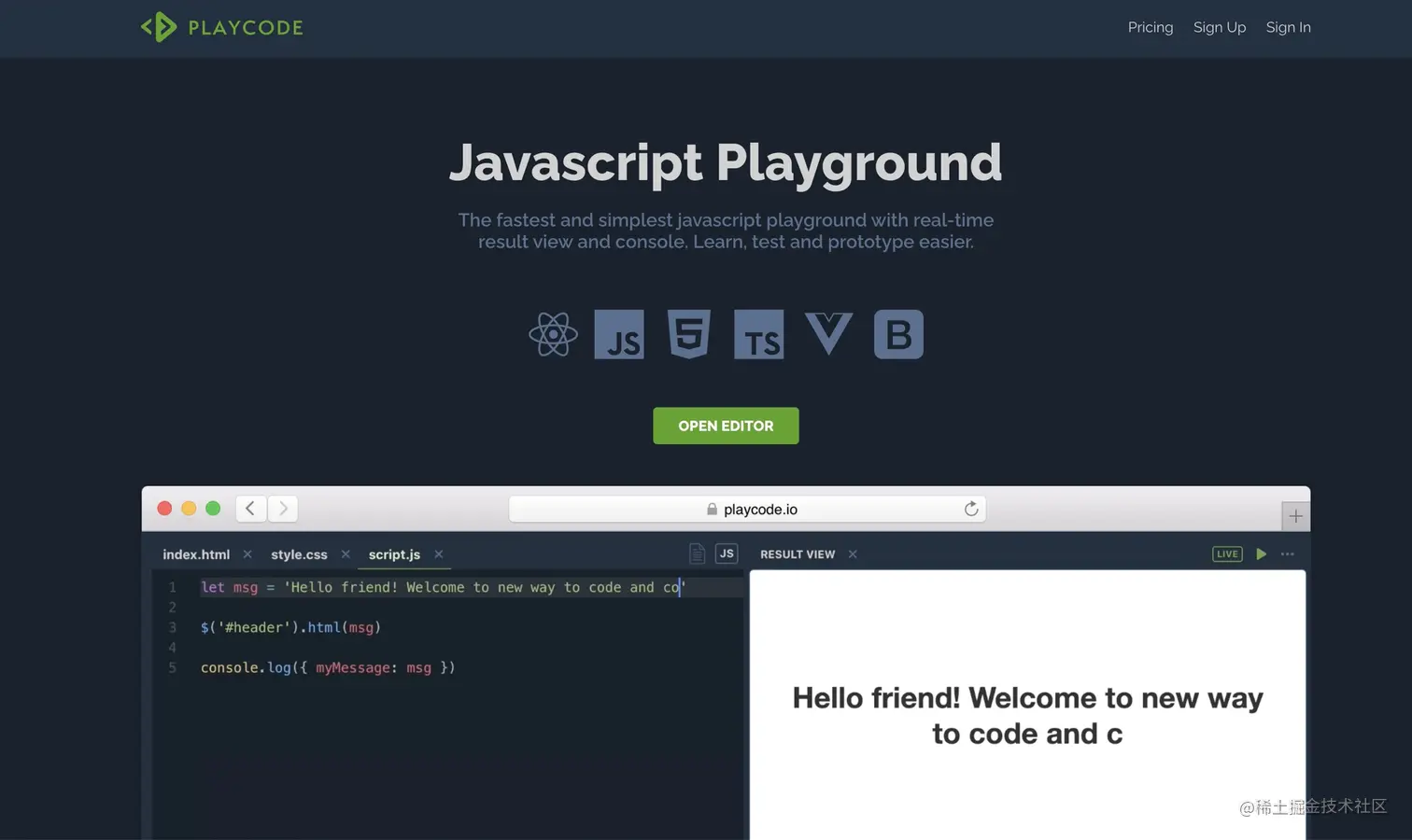Click the Javascript Playground heading
Screen dimensions: 1412x840
[x=726, y=162]
